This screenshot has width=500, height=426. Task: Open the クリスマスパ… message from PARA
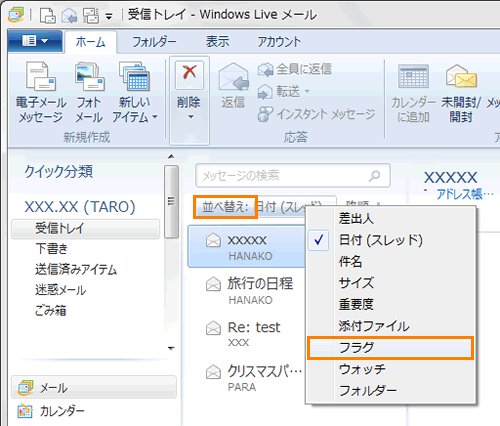tap(247, 378)
